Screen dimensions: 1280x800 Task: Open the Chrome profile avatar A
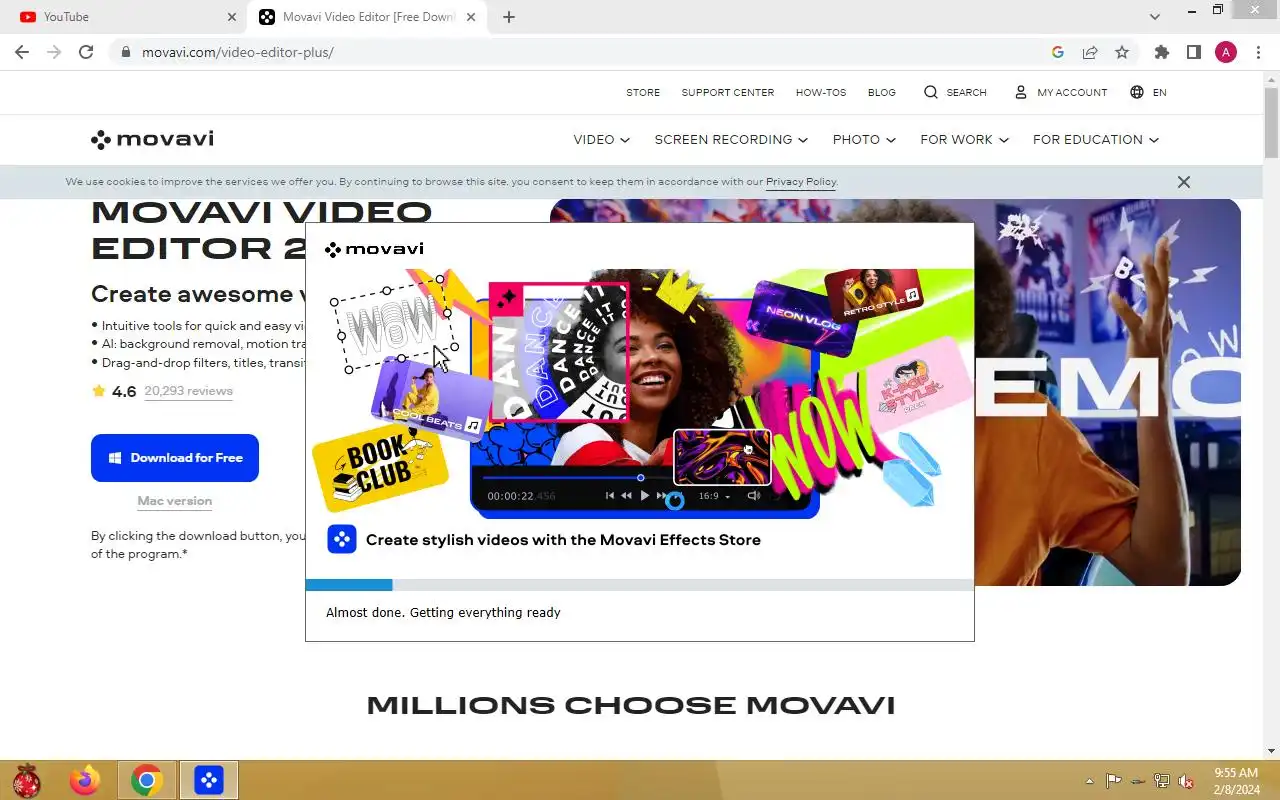(x=1226, y=52)
